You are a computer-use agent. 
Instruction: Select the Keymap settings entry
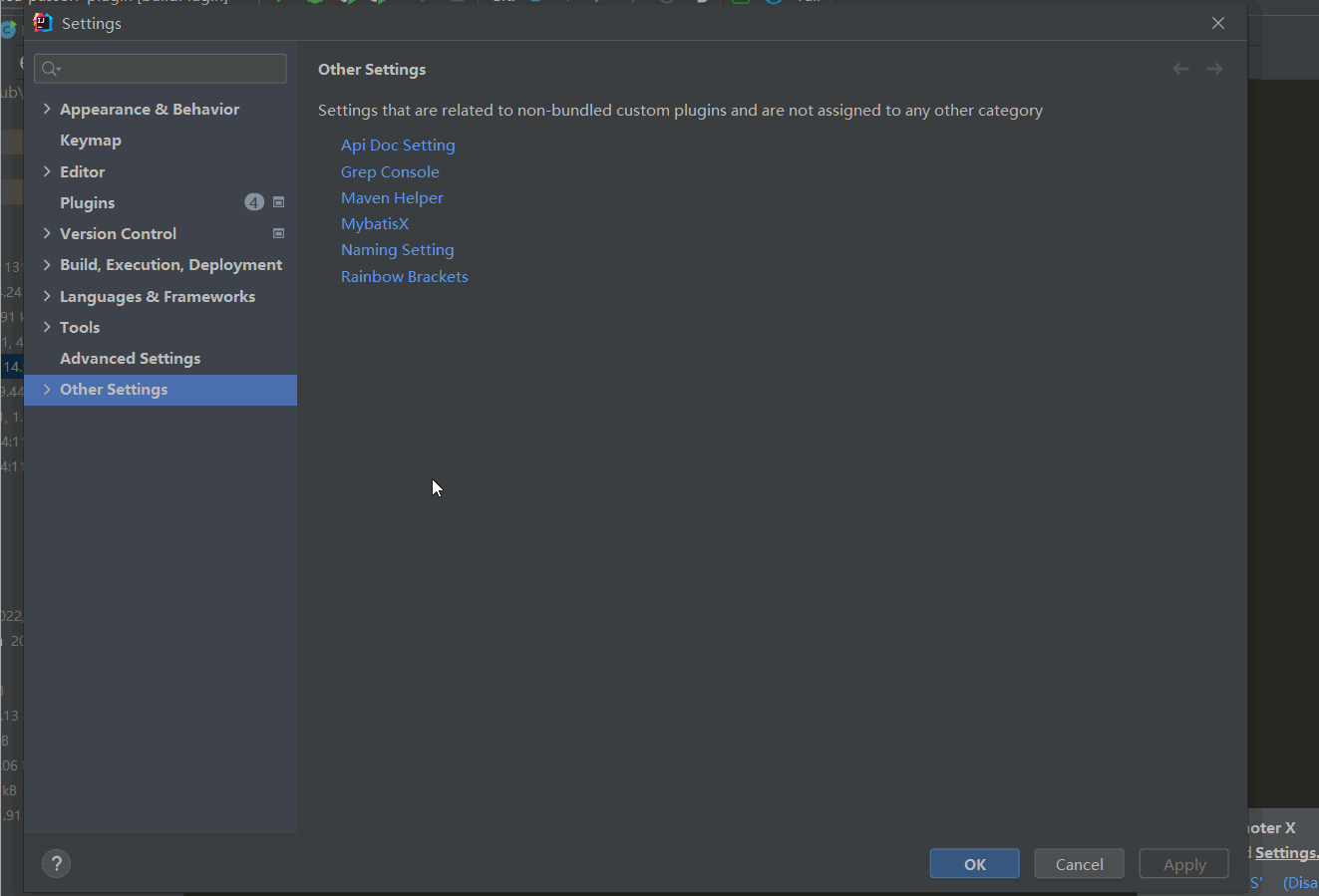[91, 141]
